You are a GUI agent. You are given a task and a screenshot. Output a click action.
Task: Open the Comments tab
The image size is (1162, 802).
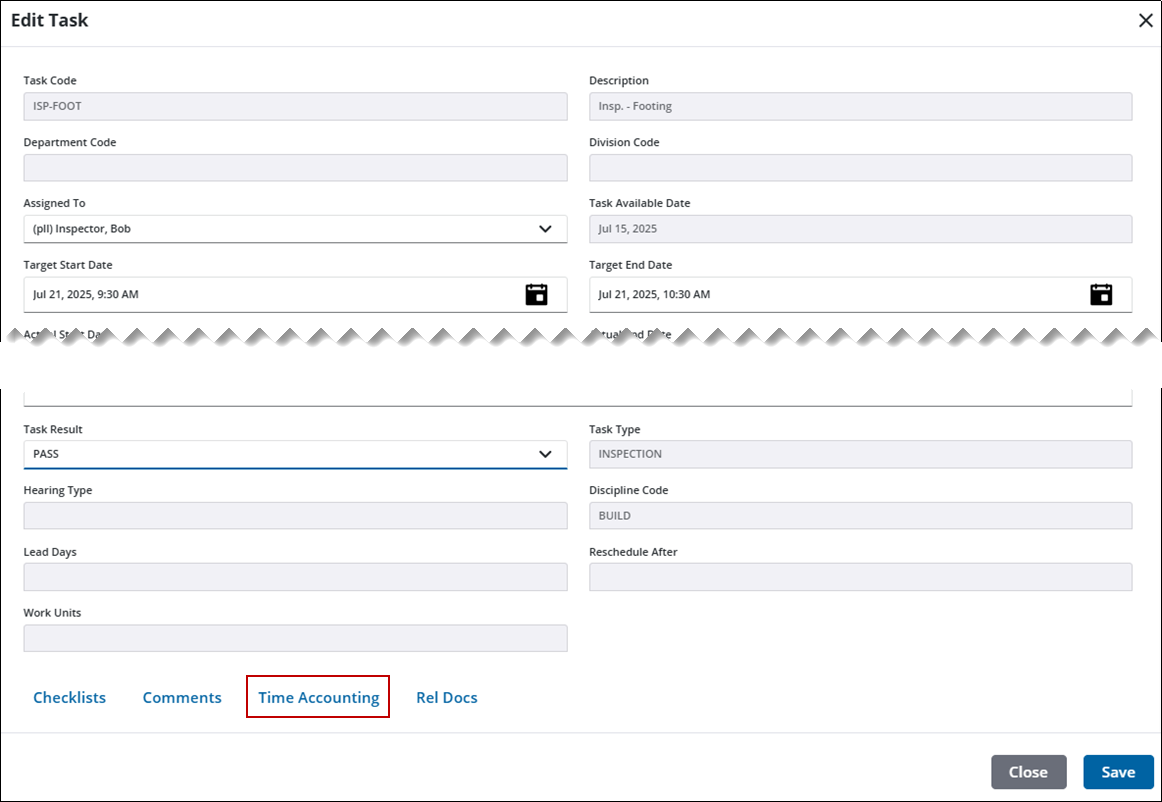182,698
